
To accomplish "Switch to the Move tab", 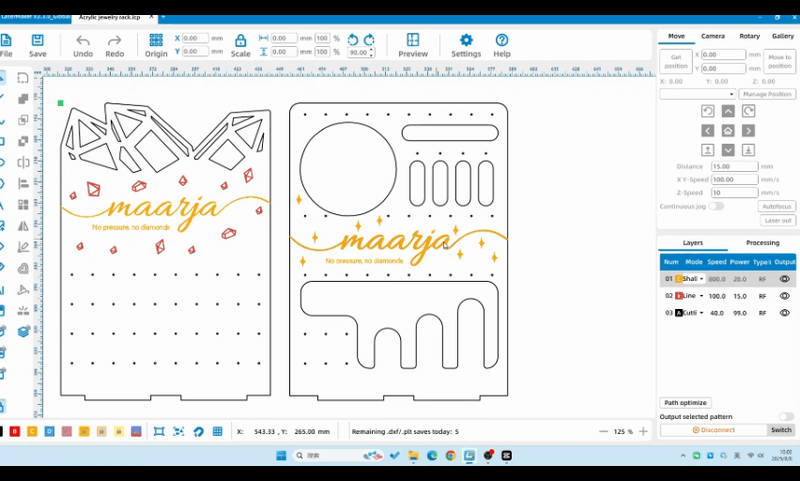I will [676, 36].
